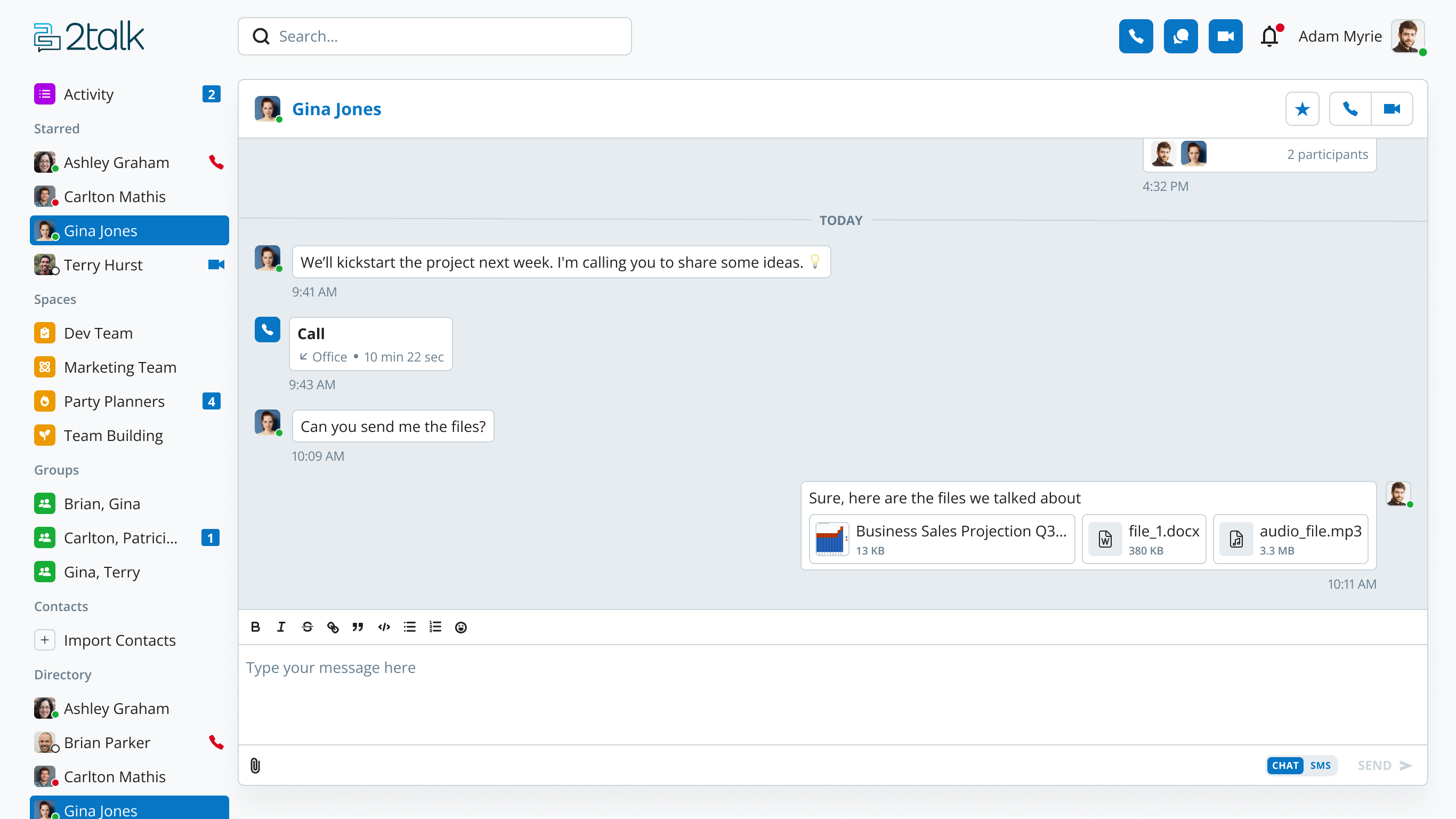1456x819 pixels.
Task: Open new chat from top bar
Action: 1180,36
